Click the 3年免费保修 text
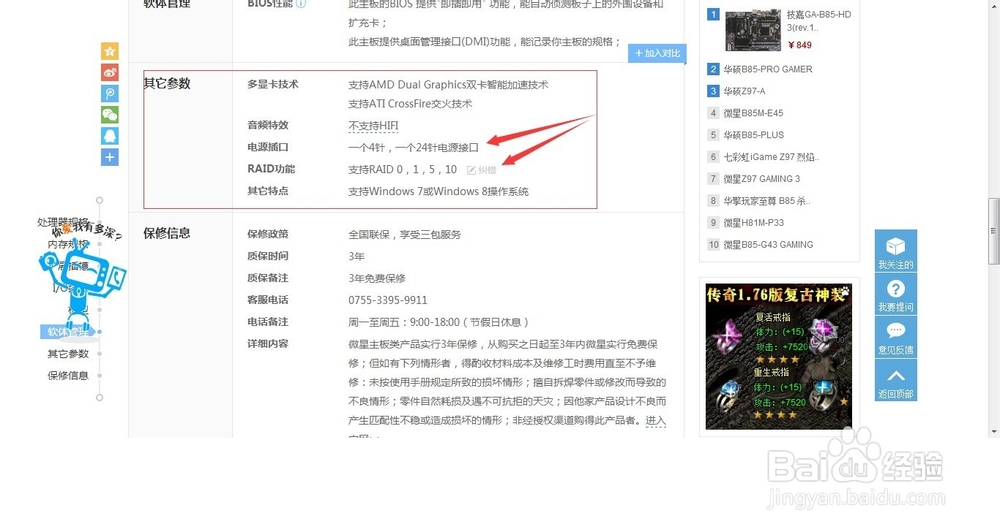 (377, 278)
